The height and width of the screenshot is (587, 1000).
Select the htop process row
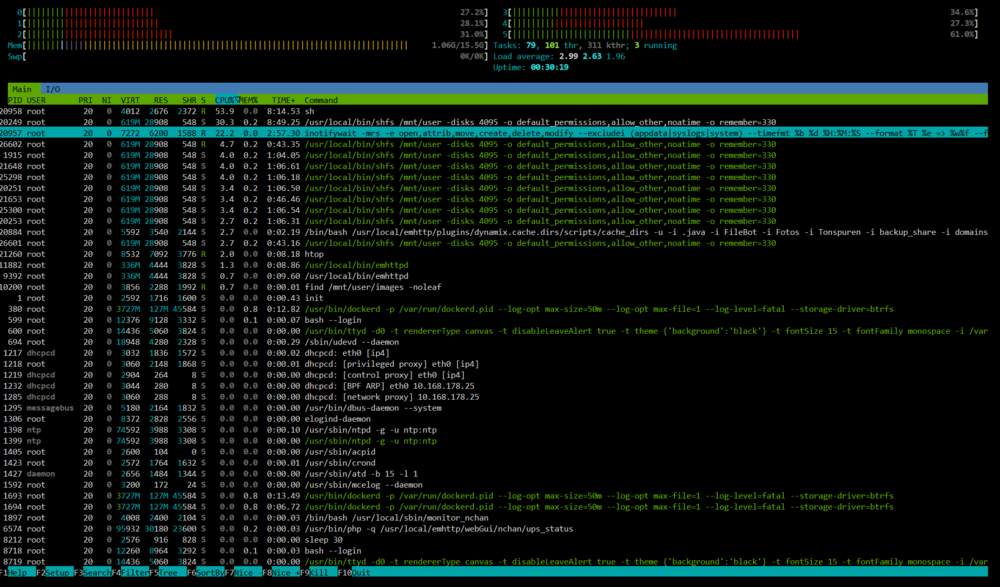(494, 254)
